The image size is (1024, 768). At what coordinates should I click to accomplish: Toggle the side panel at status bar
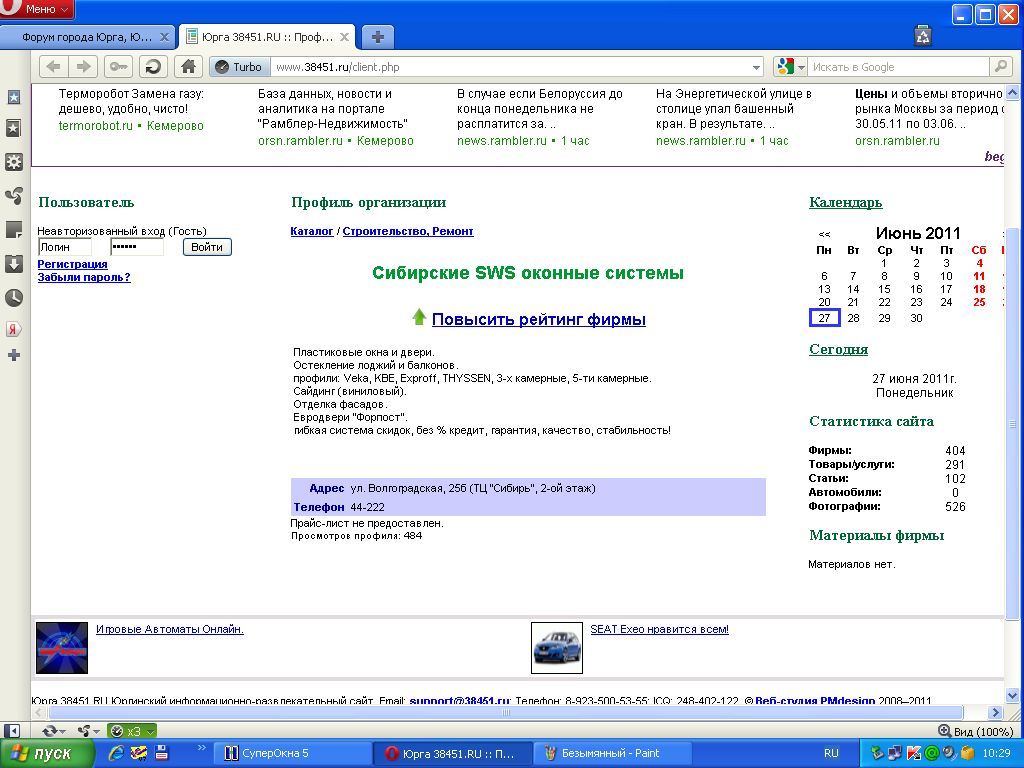(x=13, y=731)
